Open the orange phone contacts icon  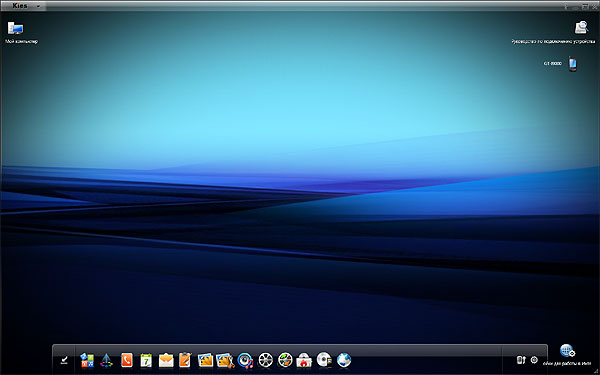[127, 360]
